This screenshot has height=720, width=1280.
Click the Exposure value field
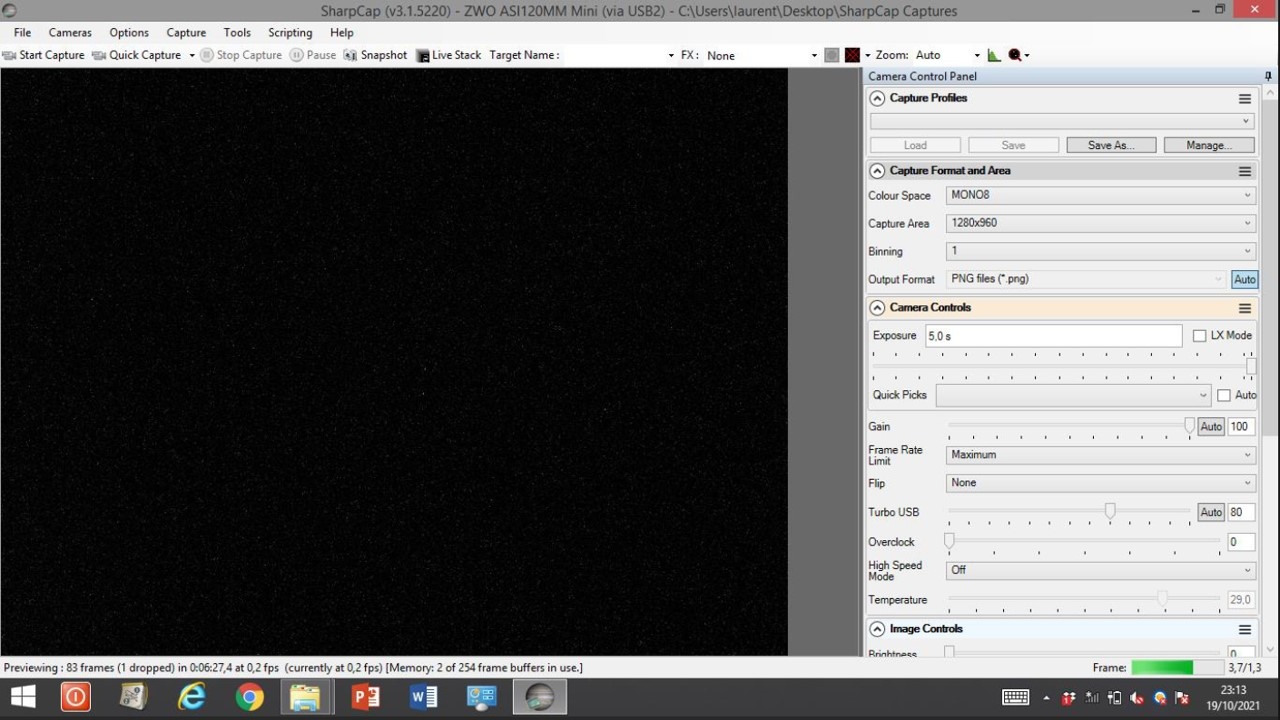click(x=1053, y=336)
